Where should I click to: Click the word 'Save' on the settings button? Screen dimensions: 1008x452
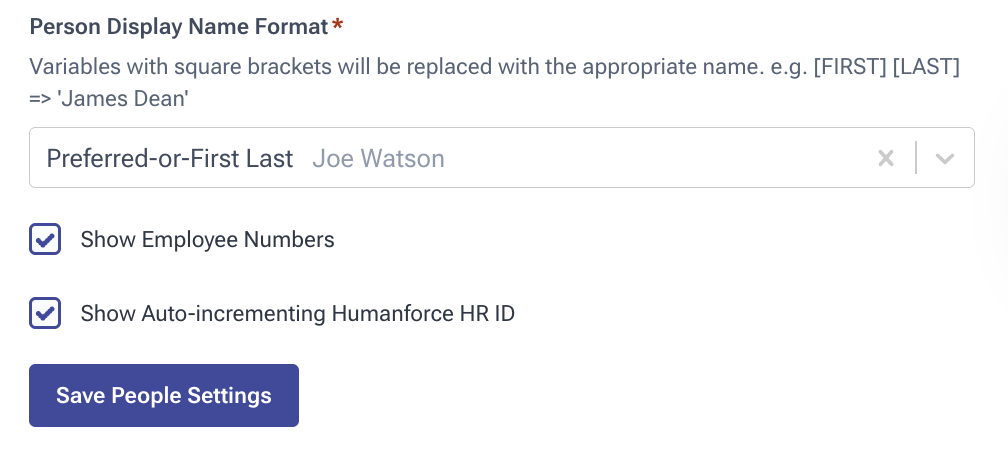[81, 395]
